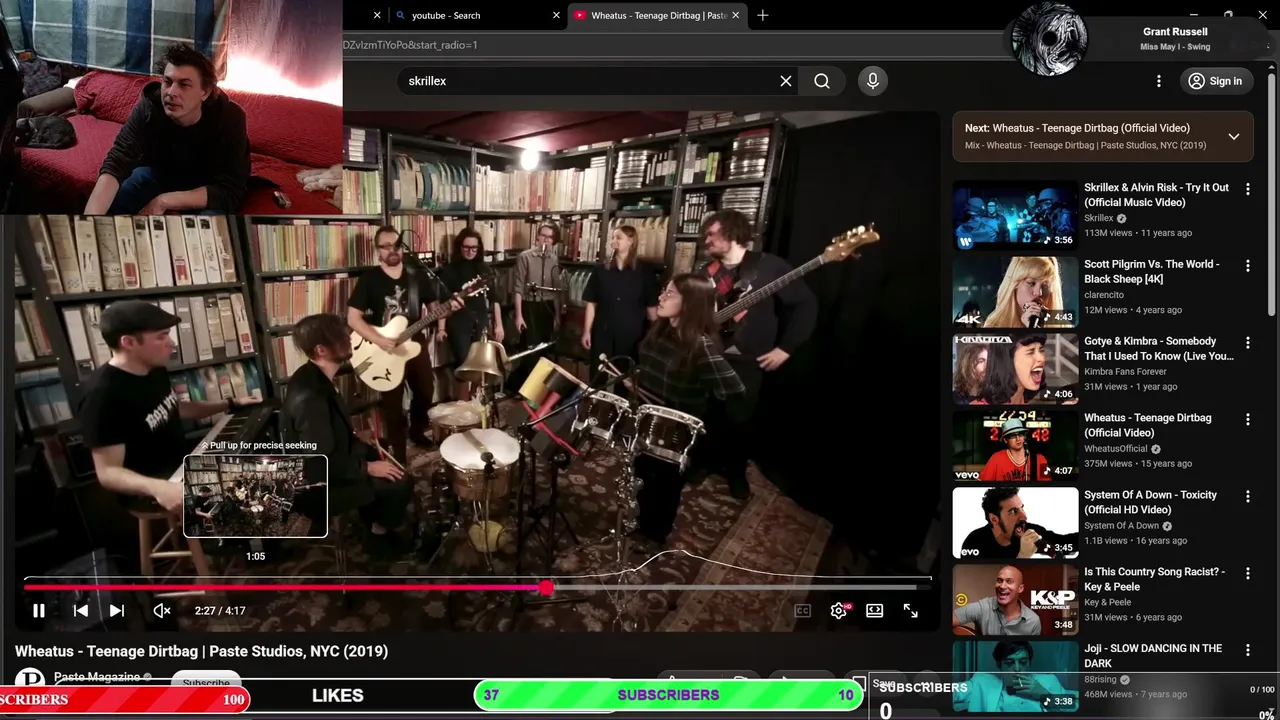Open Gotye & Kimbra live video thumbnail
This screenshot has width=1280, height=720.
[1015, 368]
